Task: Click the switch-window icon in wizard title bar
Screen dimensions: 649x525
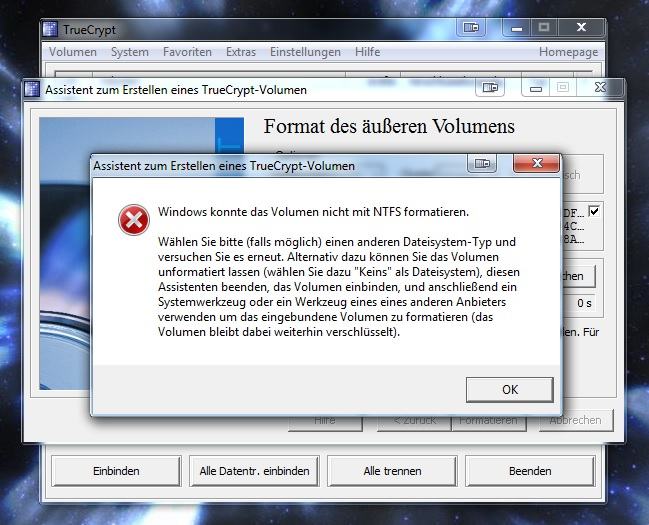Action: point(490,88)
